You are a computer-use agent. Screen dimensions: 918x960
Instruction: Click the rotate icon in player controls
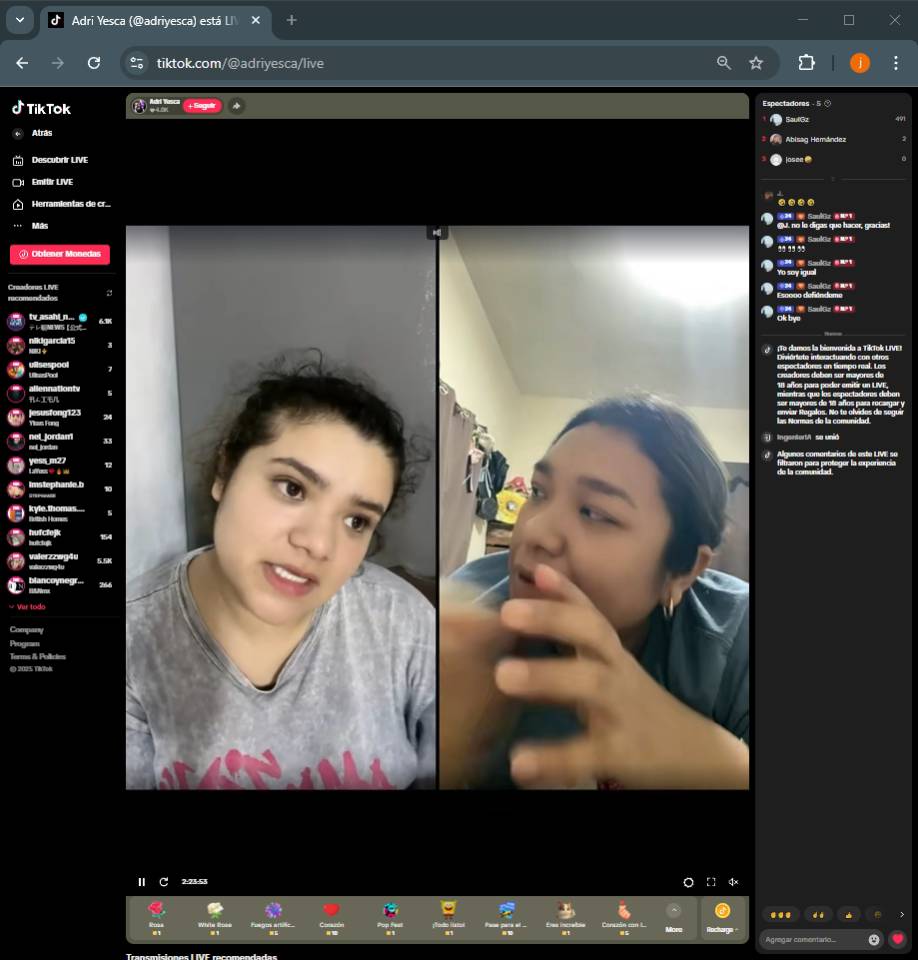tap(688, 882)
